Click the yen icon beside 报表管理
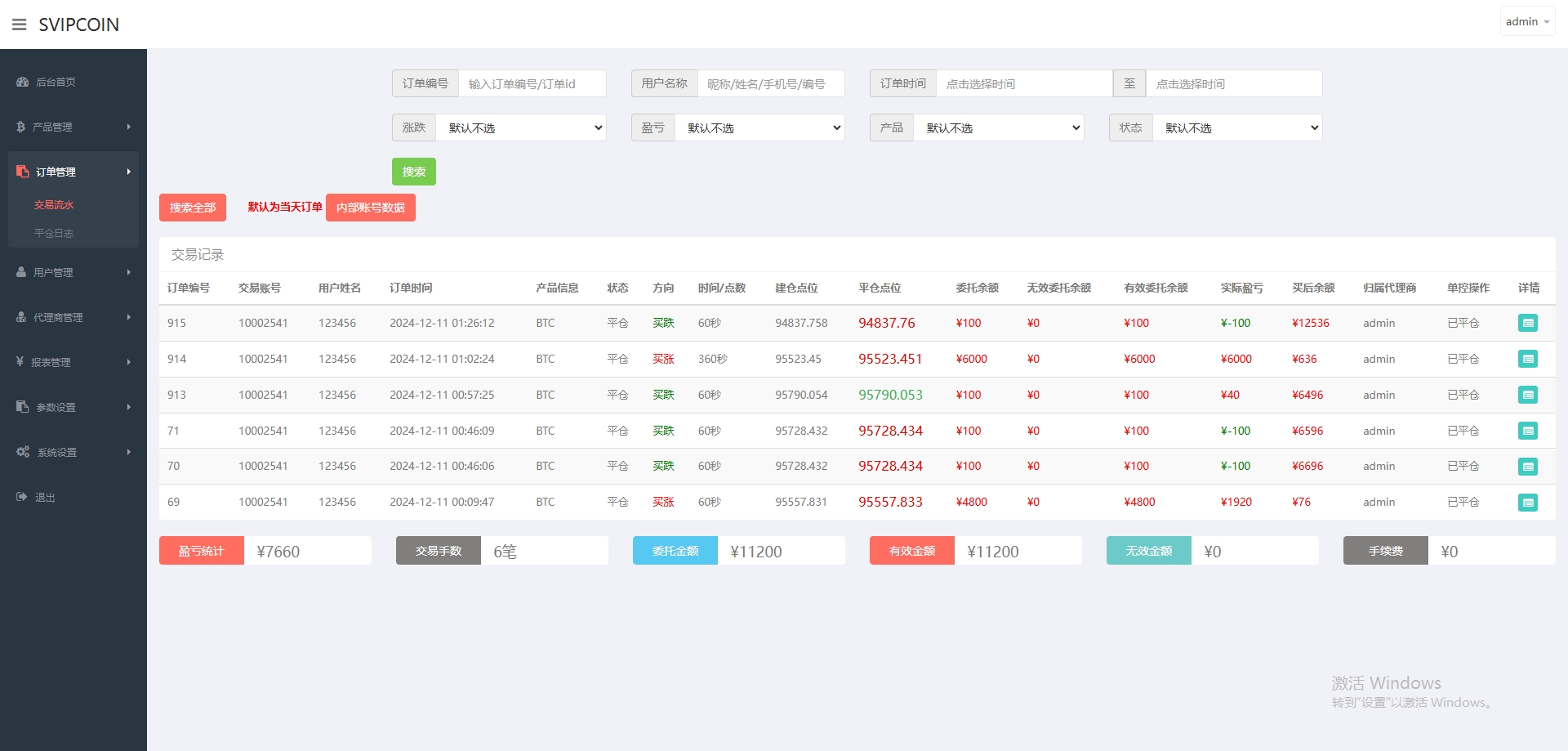This screenshot has width=1568, height=751. [x=20, y=361]
